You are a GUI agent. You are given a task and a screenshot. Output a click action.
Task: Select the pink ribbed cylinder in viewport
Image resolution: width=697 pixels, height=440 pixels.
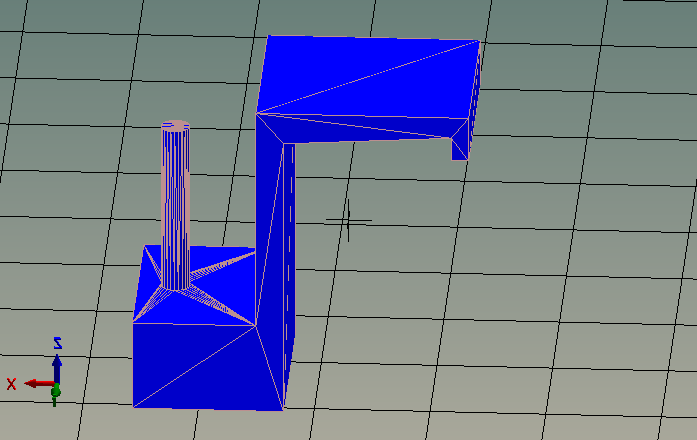click(176, 204)
